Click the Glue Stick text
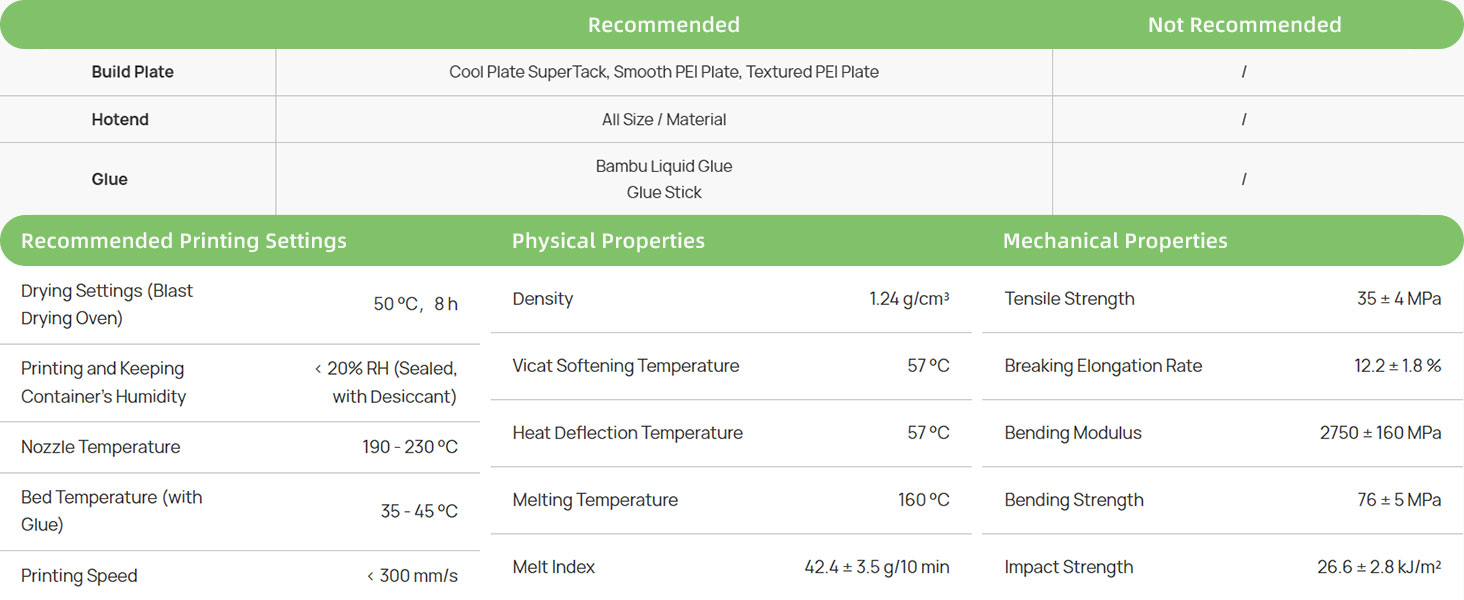The width and height of the screenshot is (1464, 600). [664, 192]
